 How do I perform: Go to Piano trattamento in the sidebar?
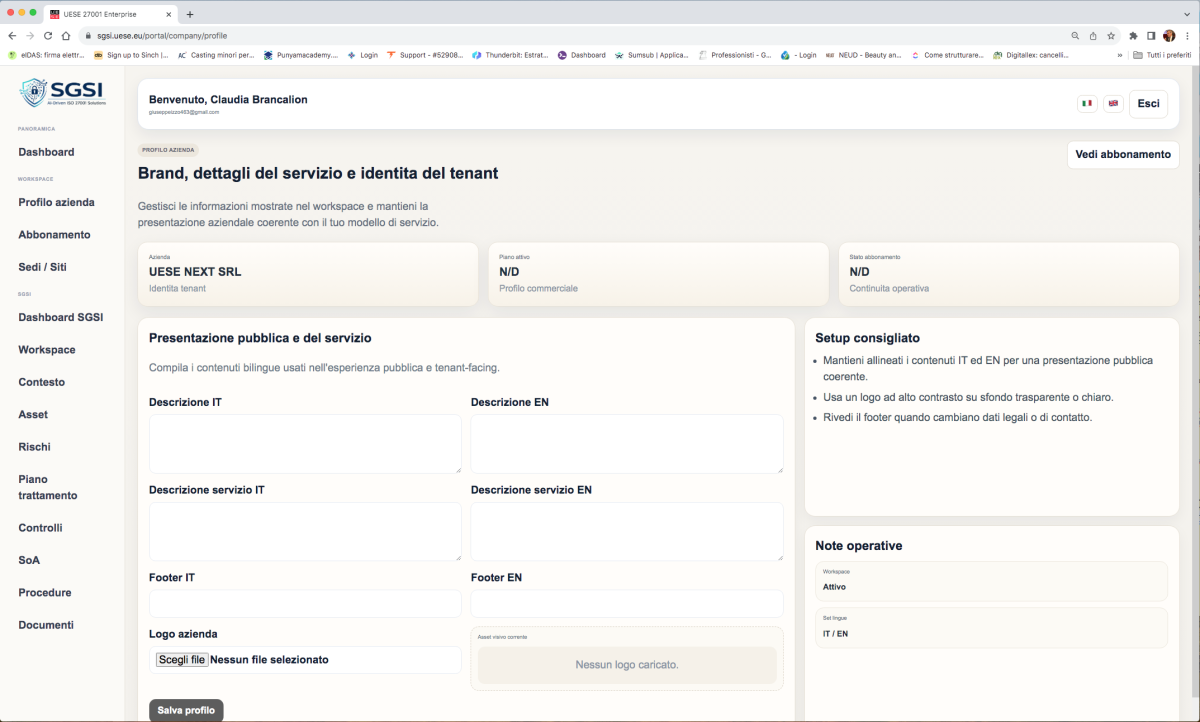coord(47,487)
